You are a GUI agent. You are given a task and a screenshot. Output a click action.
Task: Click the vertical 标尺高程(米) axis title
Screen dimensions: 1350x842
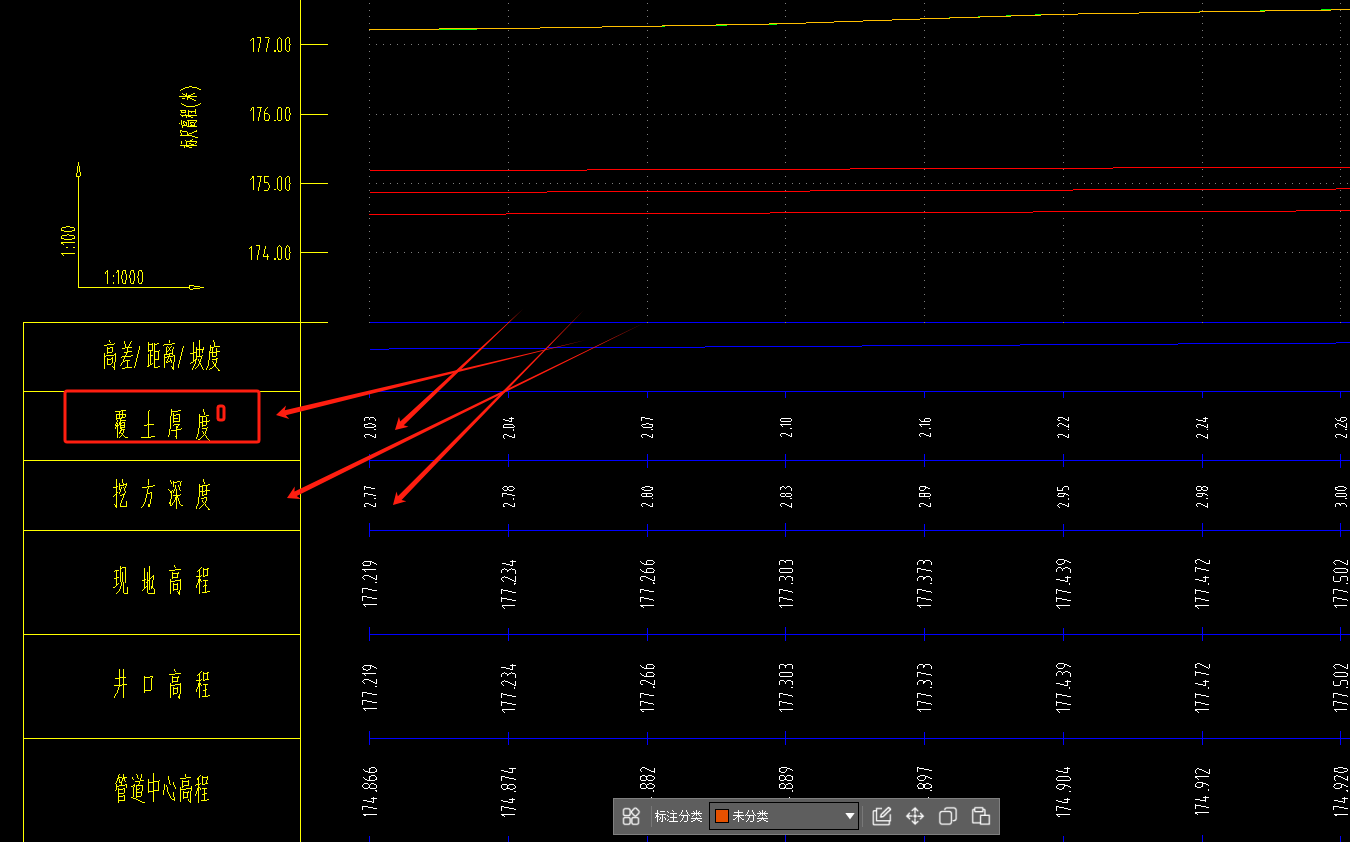click(x=191, y=116)
